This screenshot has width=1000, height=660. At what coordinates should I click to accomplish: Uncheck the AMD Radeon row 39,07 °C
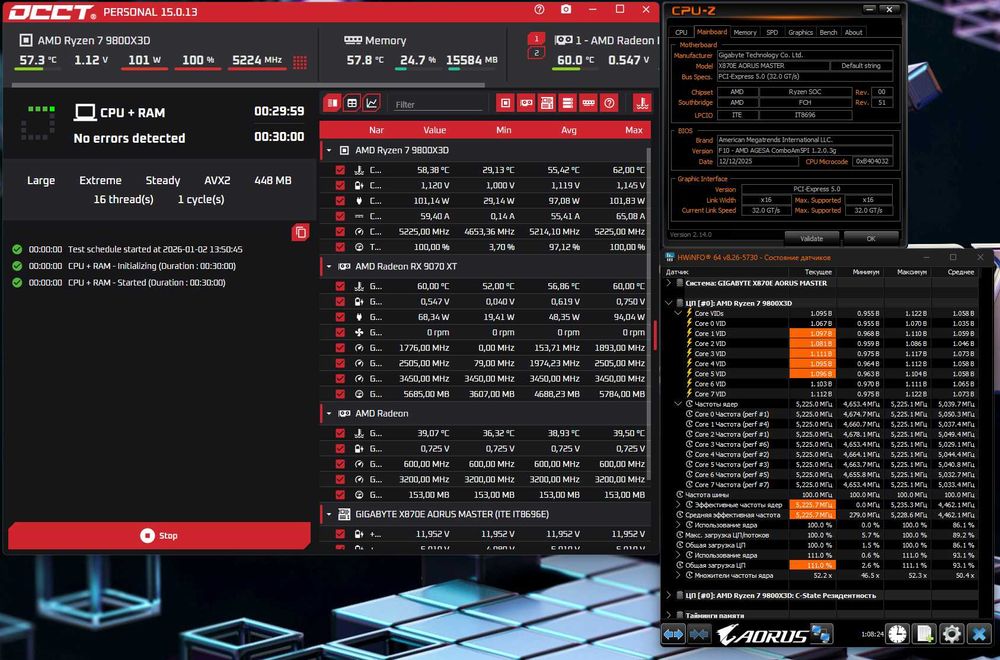pos(340,433)
